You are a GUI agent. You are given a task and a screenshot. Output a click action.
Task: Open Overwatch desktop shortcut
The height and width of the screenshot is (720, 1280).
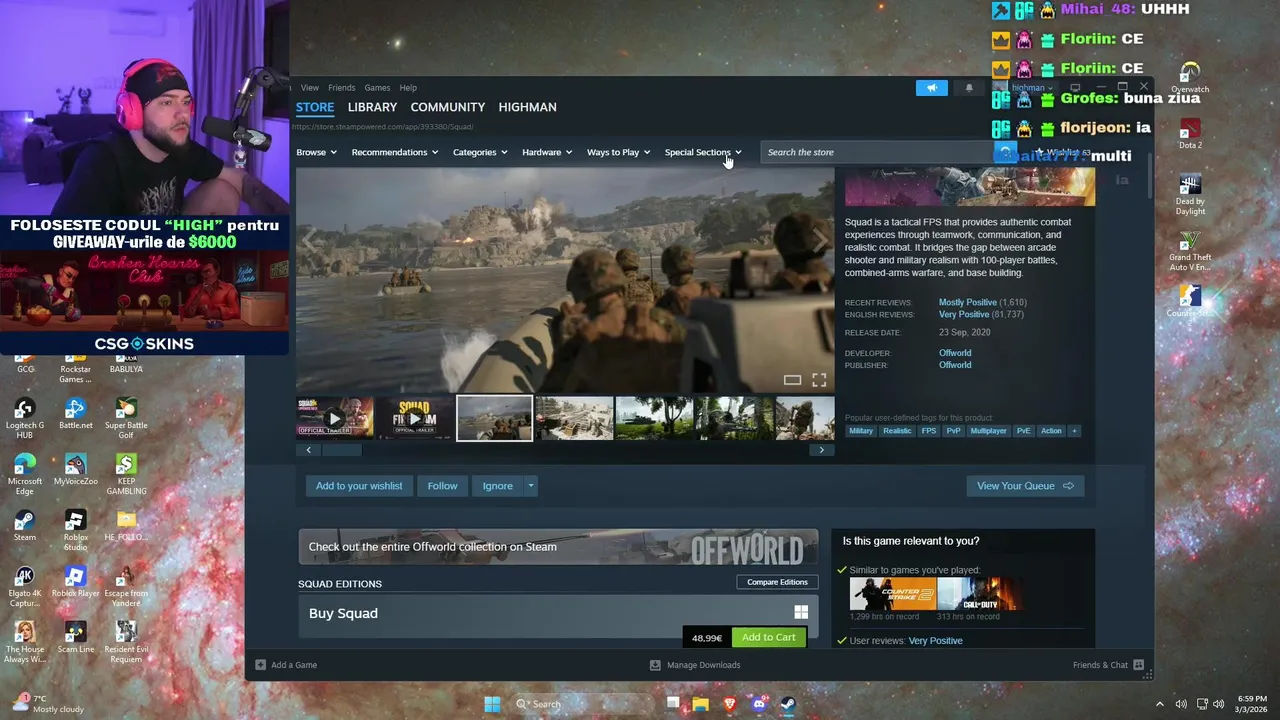pyautogui.click(x=1190, y=77)
